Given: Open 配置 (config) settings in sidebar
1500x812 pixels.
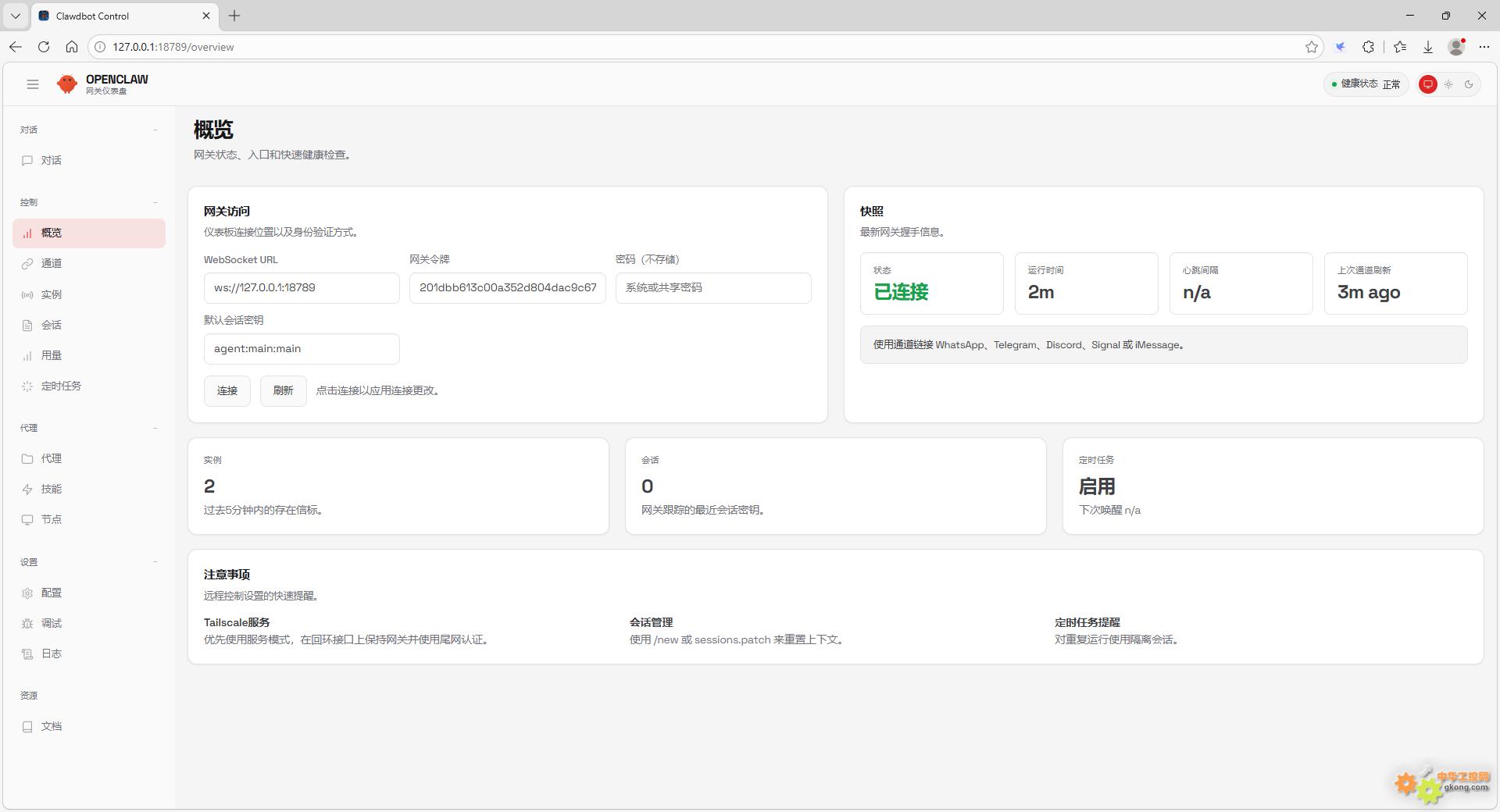Looking at the screenshot, I should coord(52,593).
